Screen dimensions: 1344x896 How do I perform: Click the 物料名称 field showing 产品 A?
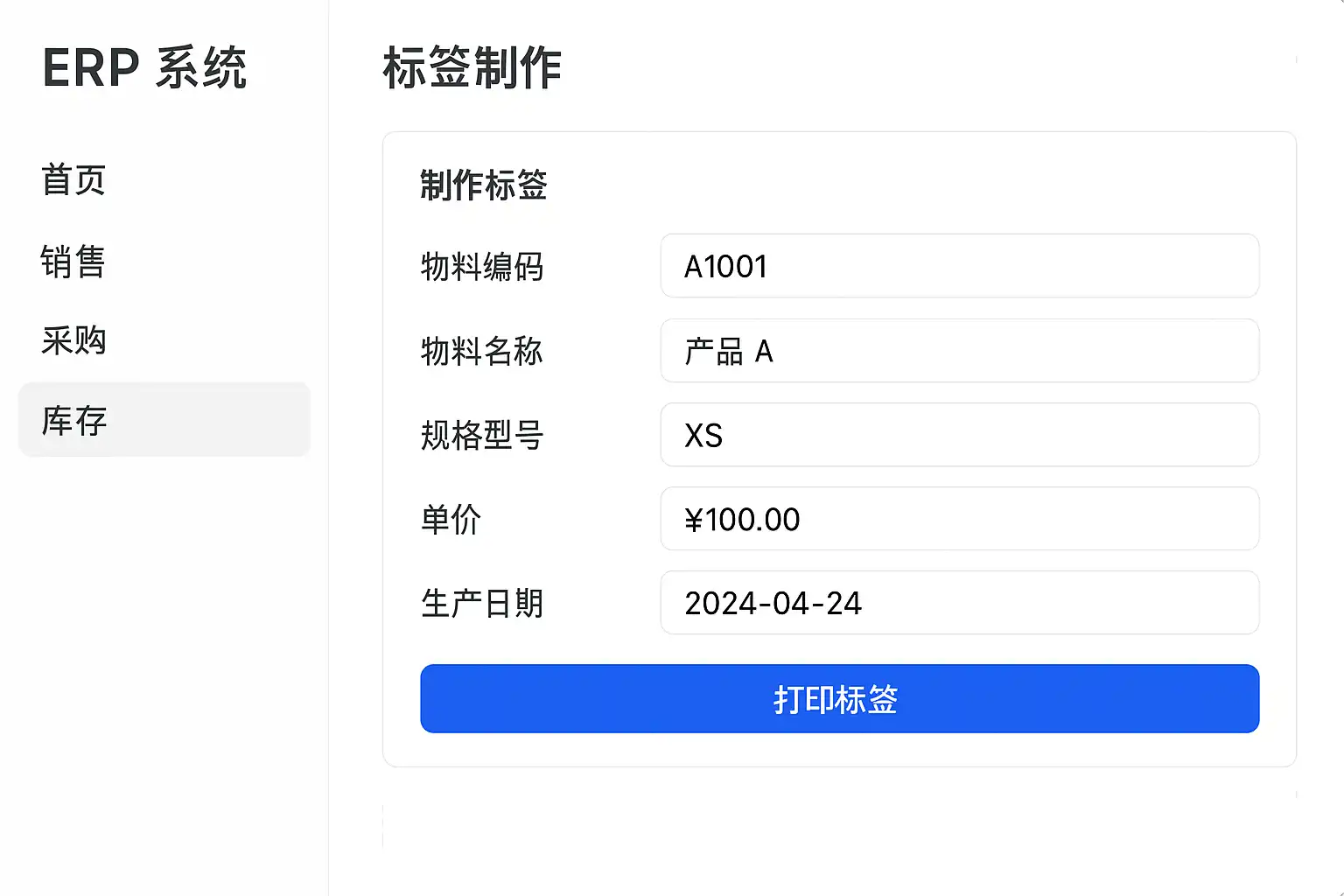[959, 351]
